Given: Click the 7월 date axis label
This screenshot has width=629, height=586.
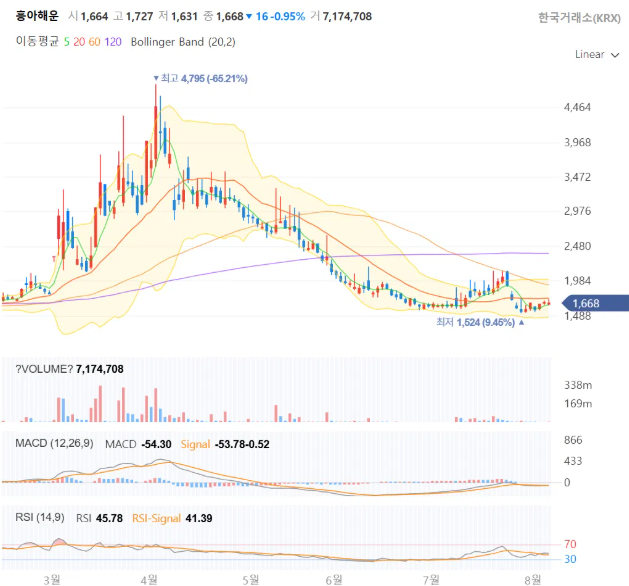Looking at the screenshot, I should 431,579.
